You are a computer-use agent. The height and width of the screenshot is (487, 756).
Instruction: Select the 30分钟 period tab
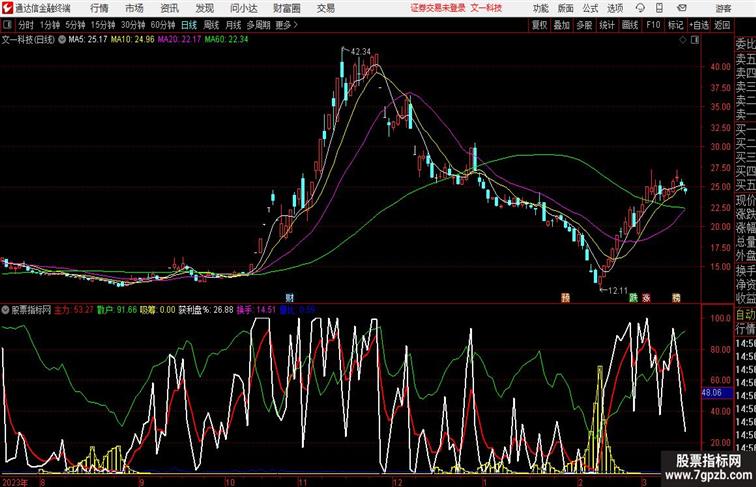pyautogui.click(x=133, y=25)
